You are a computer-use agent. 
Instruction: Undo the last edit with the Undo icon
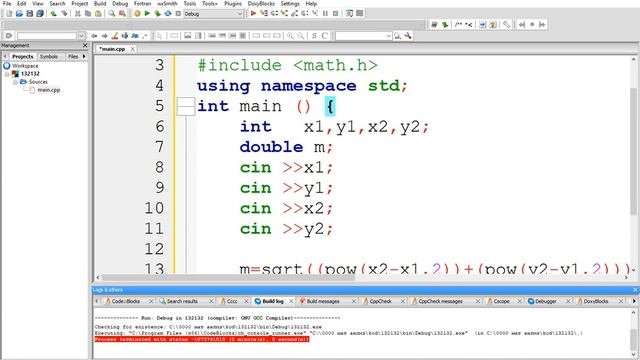coord(53,13)
